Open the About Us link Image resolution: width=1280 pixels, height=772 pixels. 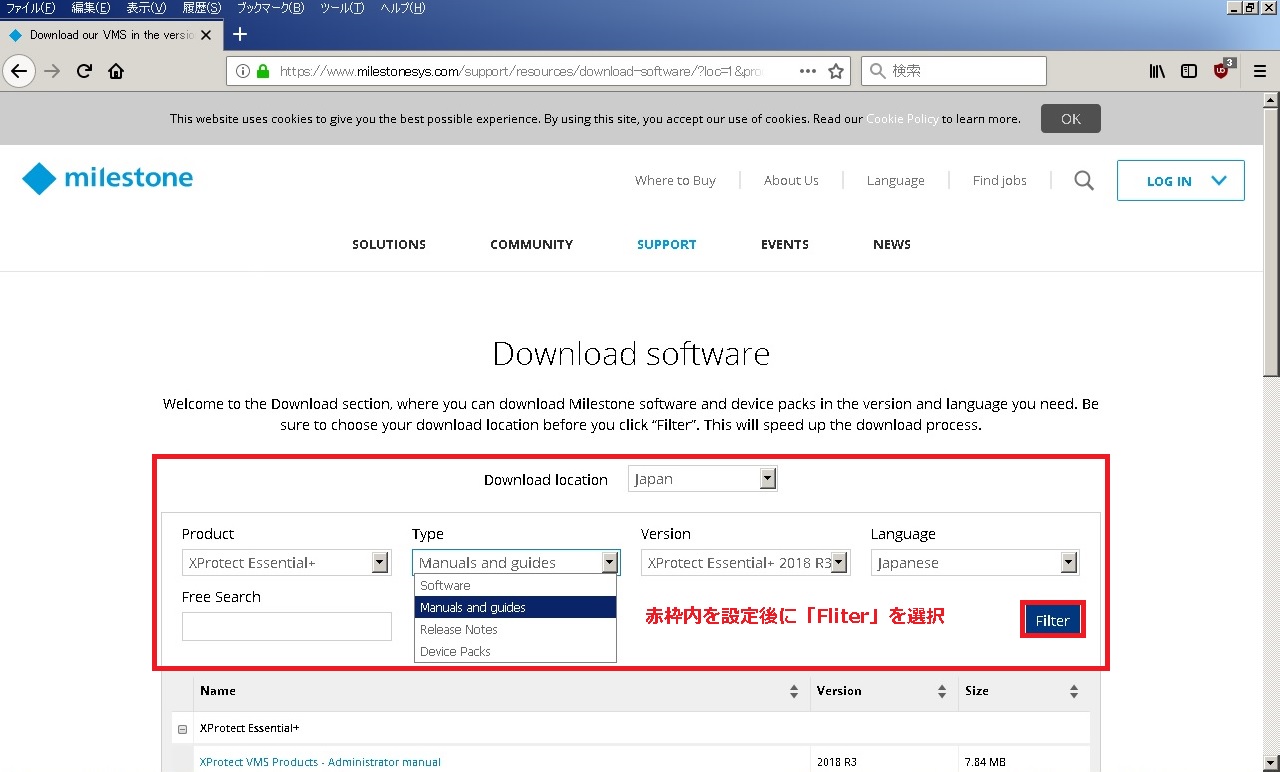pos(791,181)
